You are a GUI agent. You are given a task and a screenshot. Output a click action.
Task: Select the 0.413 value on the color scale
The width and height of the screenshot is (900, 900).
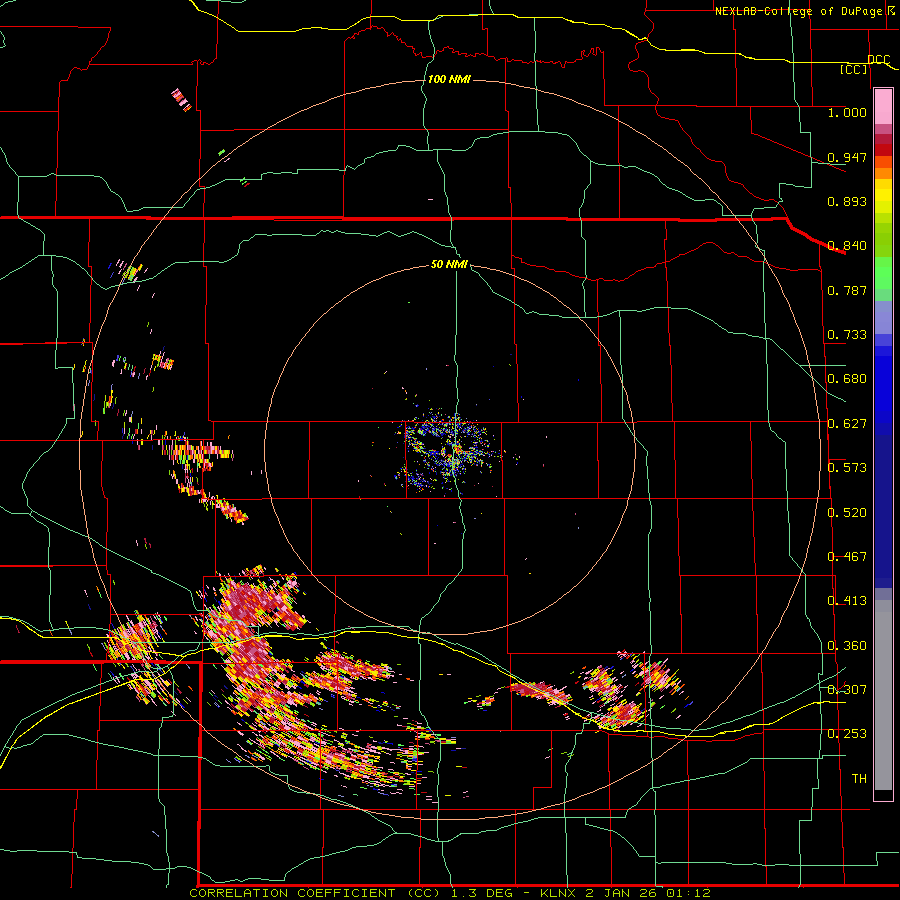[x=847, y=601]
